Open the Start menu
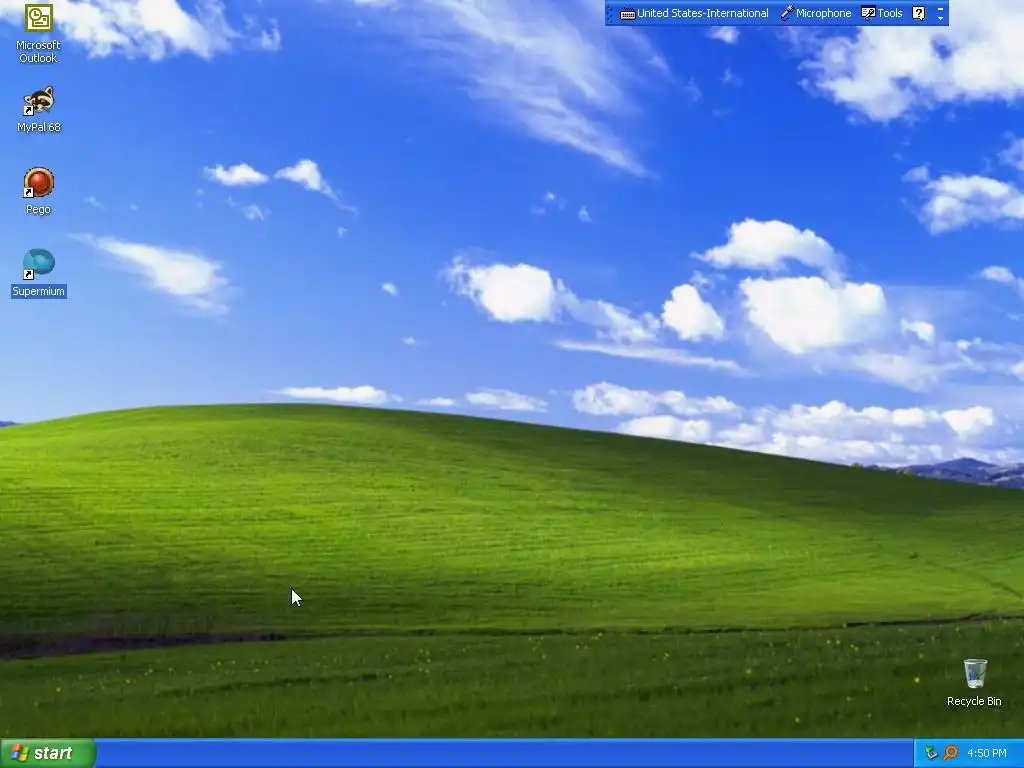This screenshot has width=1024, height=768. pos(48,753)
